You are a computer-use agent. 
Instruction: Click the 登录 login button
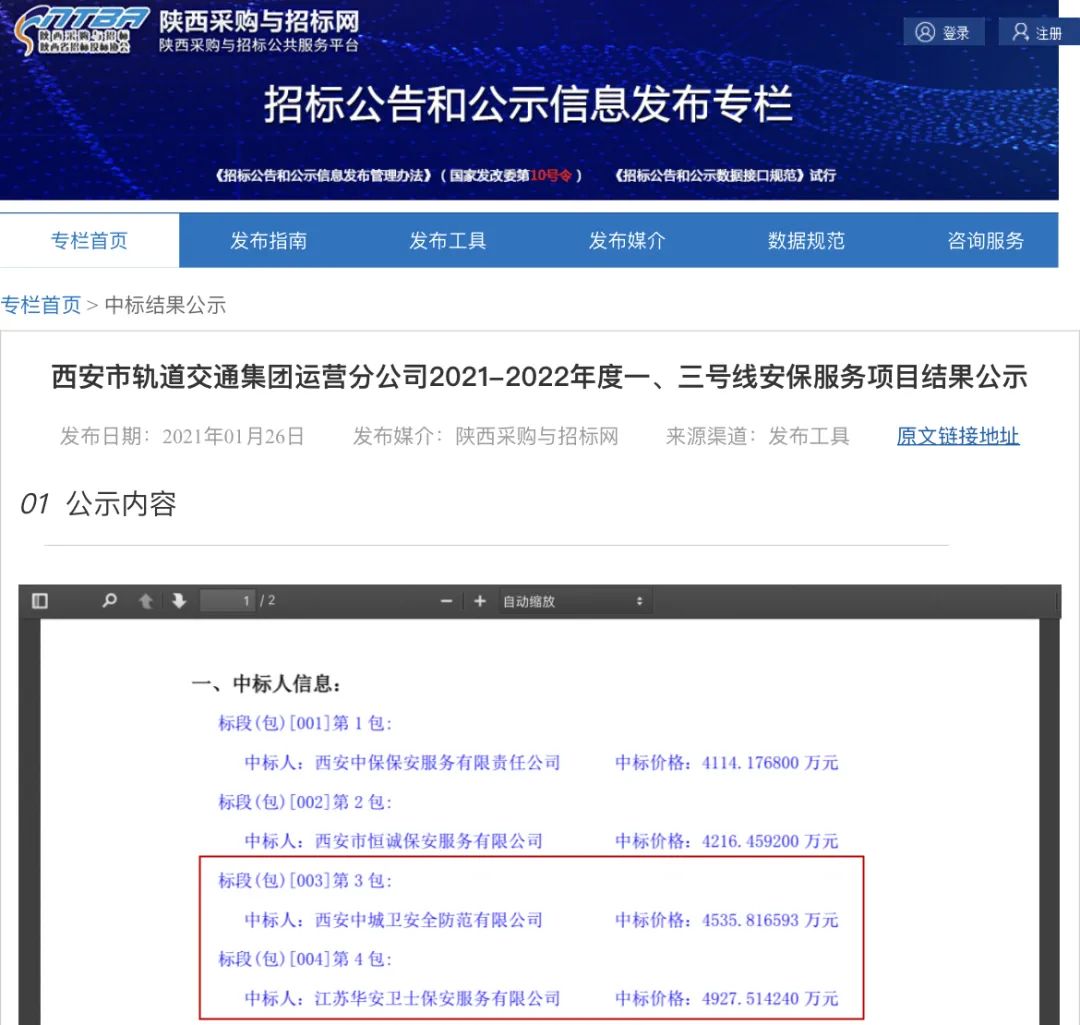(x=943, y=32)
